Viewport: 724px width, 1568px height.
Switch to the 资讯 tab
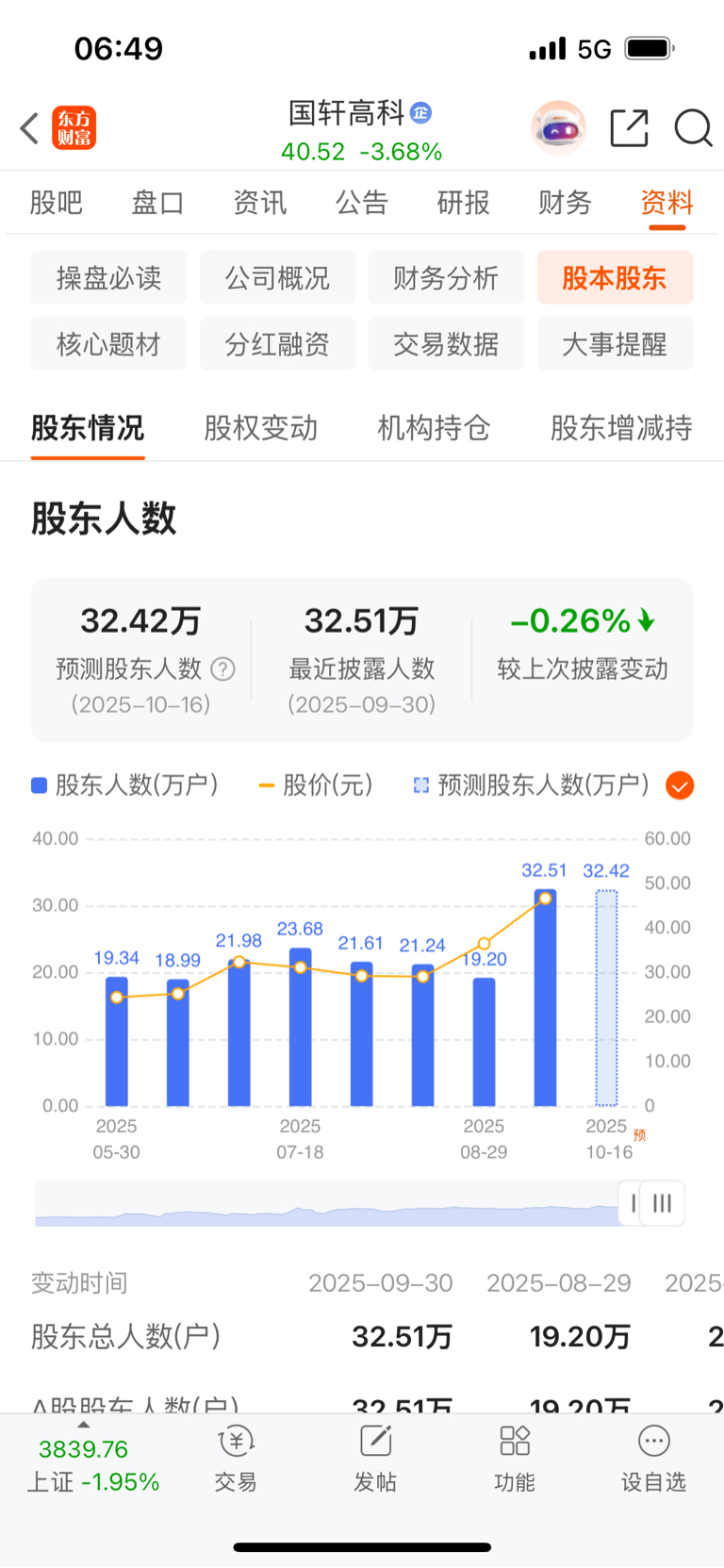[x=259, y=202]
